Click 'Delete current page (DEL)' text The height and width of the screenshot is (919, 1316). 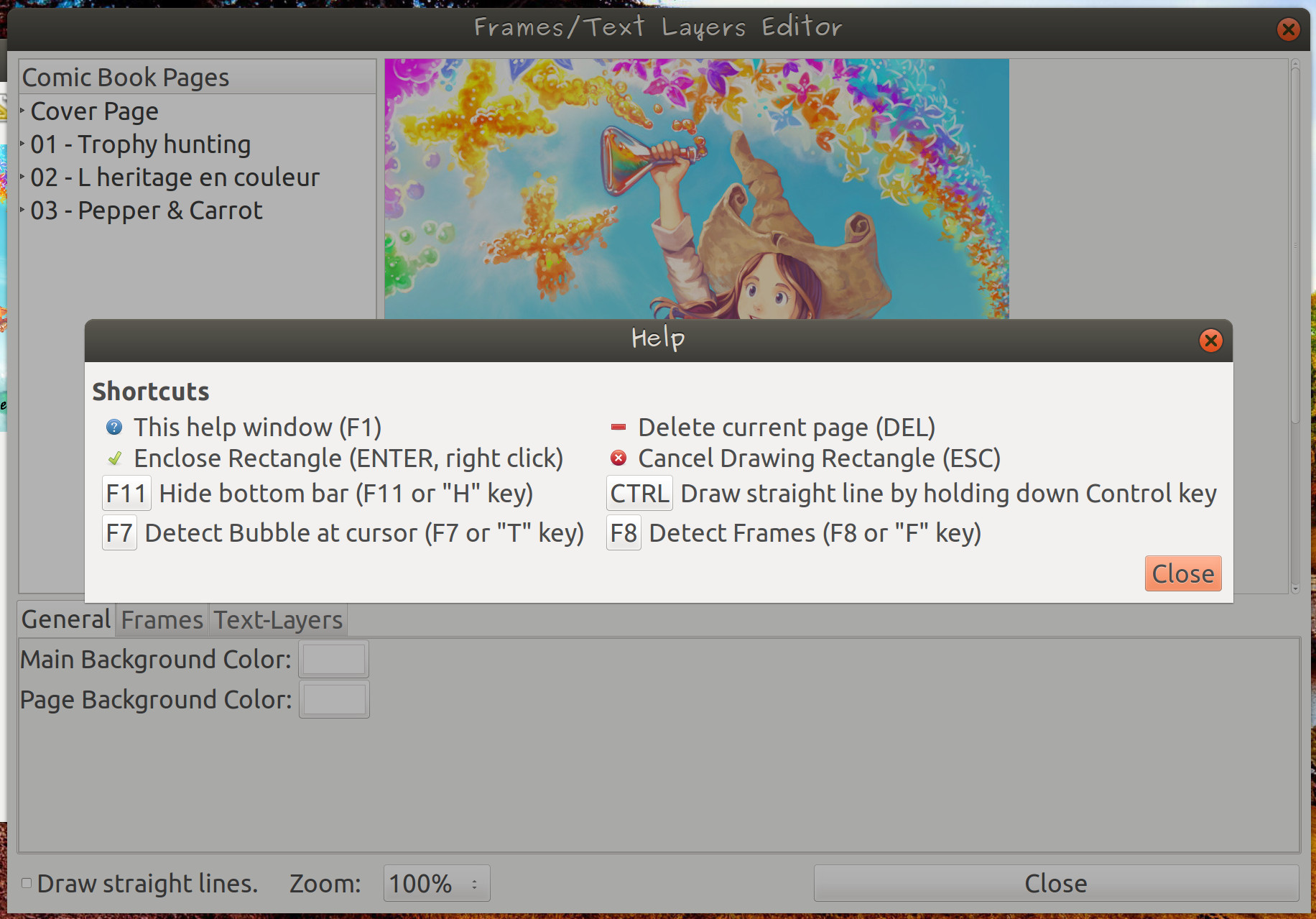(787, 428)
